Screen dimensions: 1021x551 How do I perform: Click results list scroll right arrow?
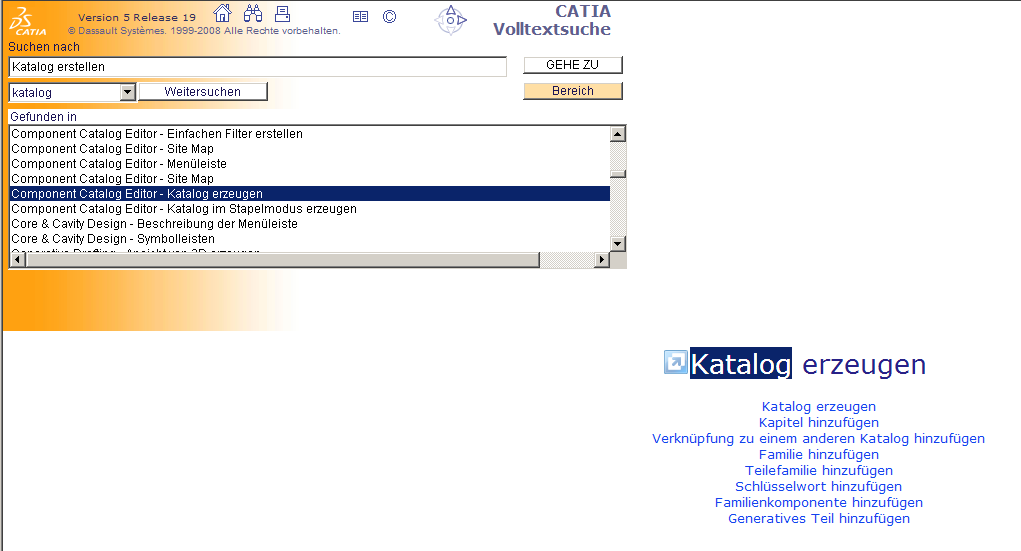click(602, 260)
